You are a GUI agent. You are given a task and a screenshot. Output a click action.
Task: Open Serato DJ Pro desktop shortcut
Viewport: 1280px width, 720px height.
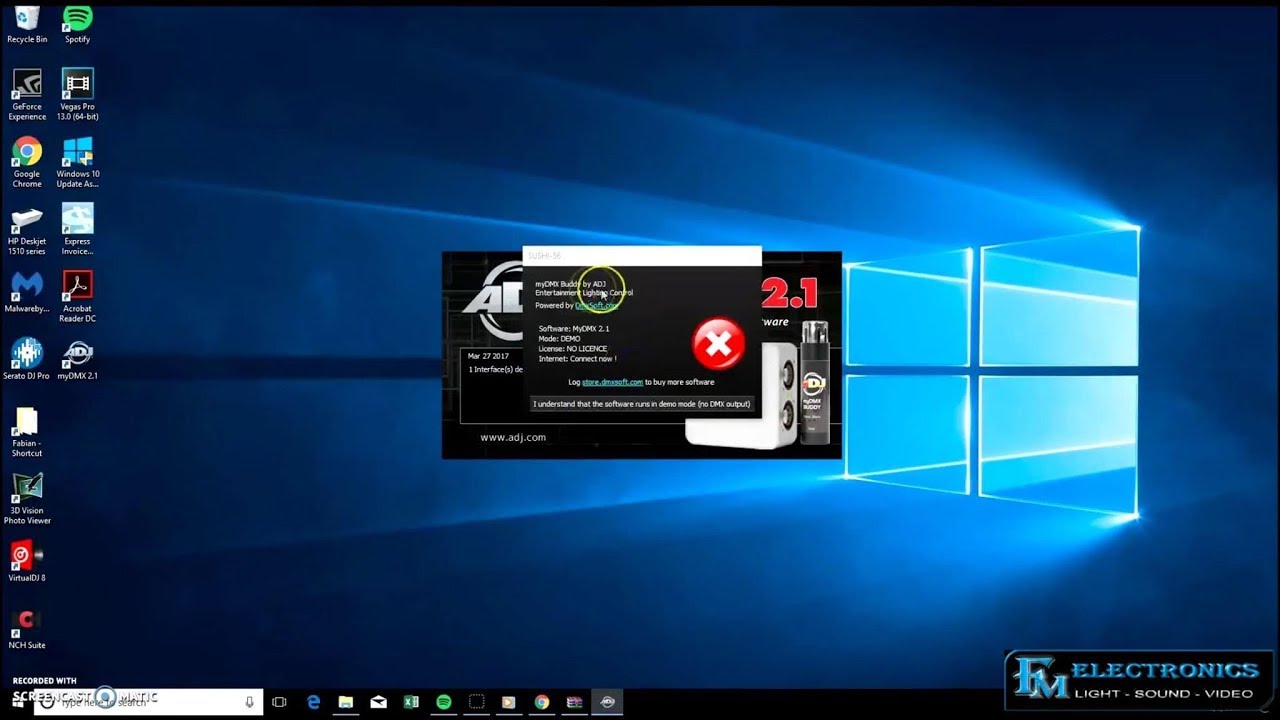(27, 359)
